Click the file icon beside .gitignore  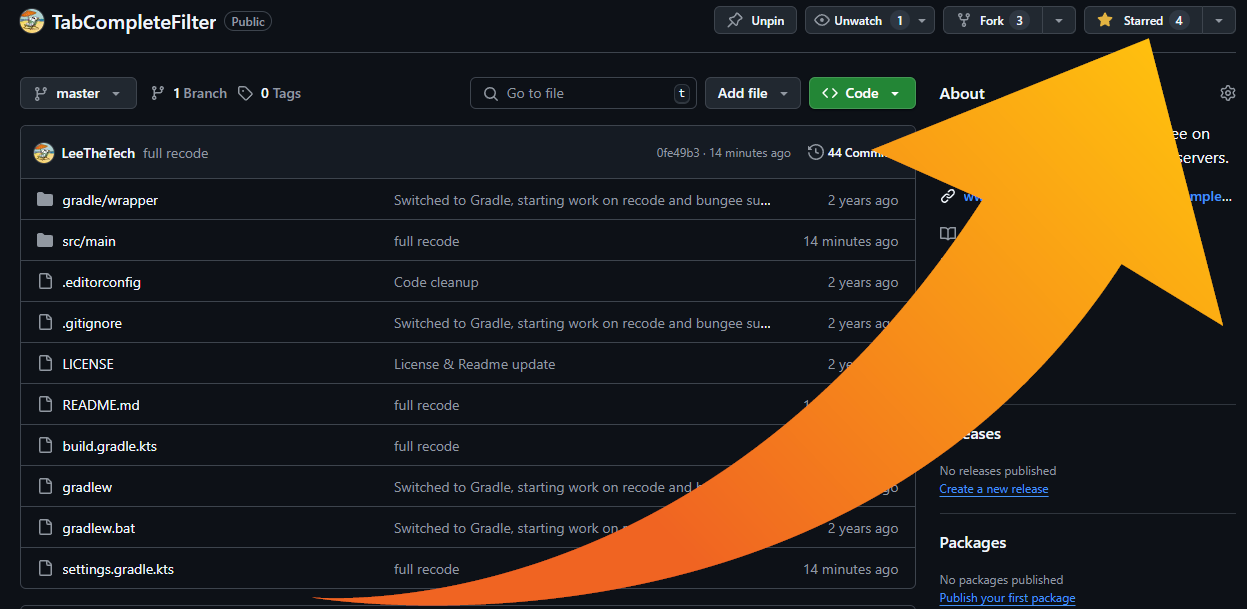[x=45, y=323]
